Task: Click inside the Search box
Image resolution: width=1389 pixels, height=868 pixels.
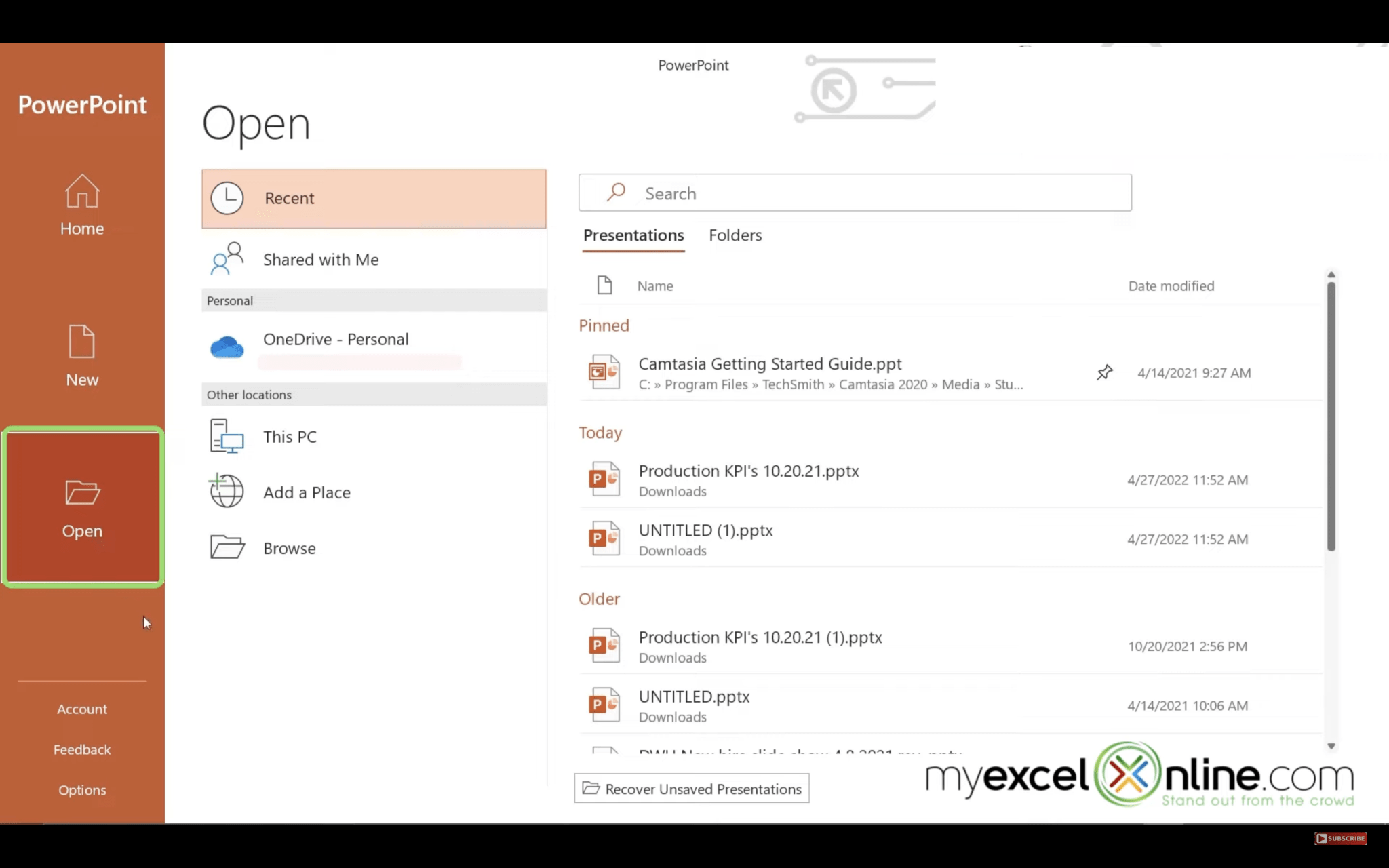Action: [855, 193]
